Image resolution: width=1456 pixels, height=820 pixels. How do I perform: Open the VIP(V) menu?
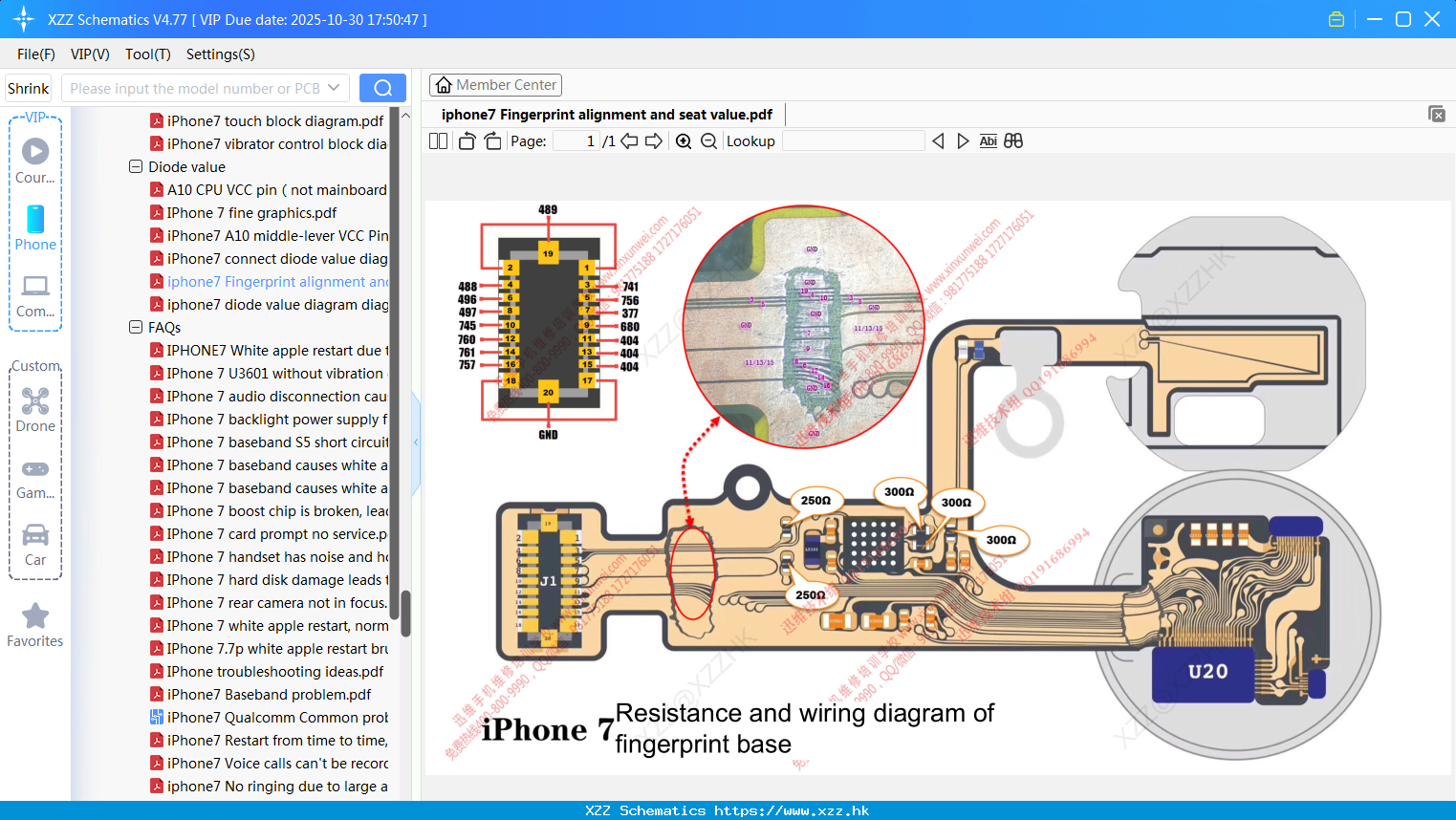[x=90, y=54]
